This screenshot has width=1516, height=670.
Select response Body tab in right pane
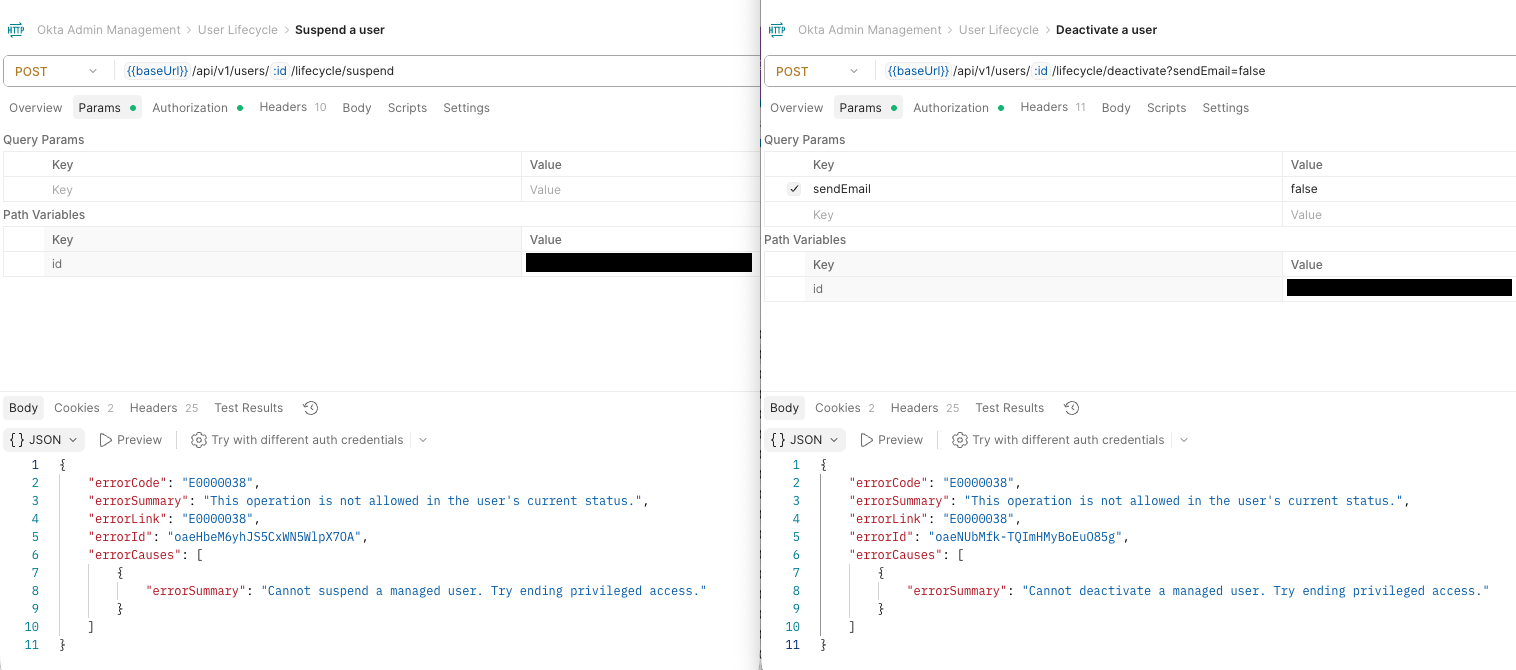coord(785,408)
